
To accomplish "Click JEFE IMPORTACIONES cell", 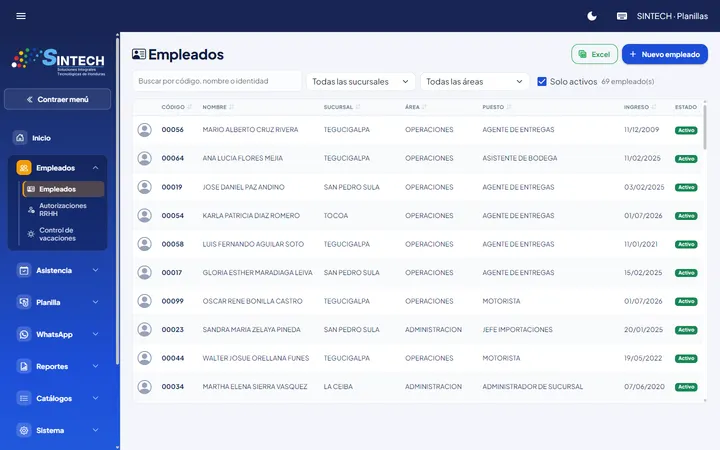I will [517, 330].
